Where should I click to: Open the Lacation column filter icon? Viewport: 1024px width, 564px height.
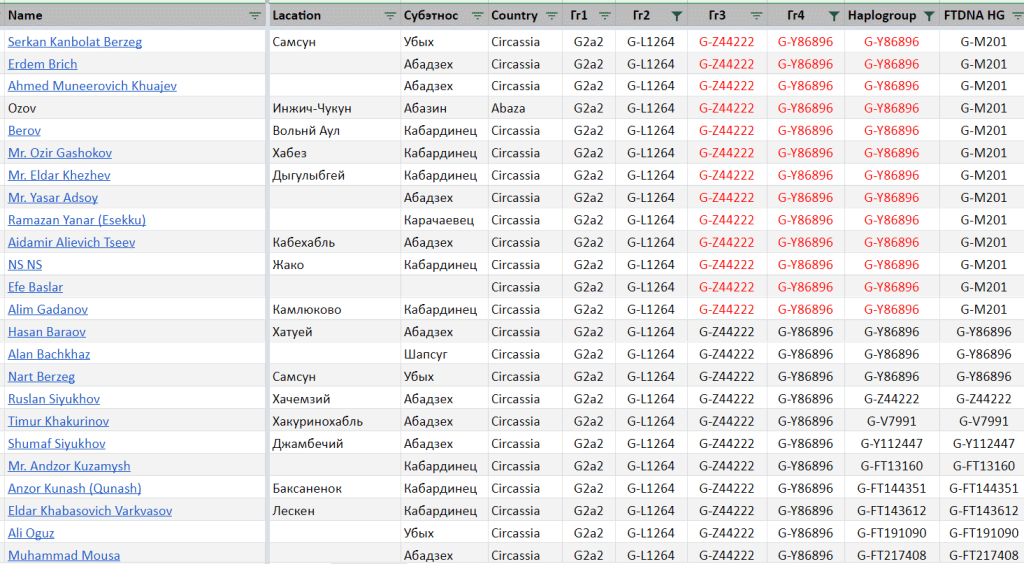pyautogui.click(x=390, y=16)
